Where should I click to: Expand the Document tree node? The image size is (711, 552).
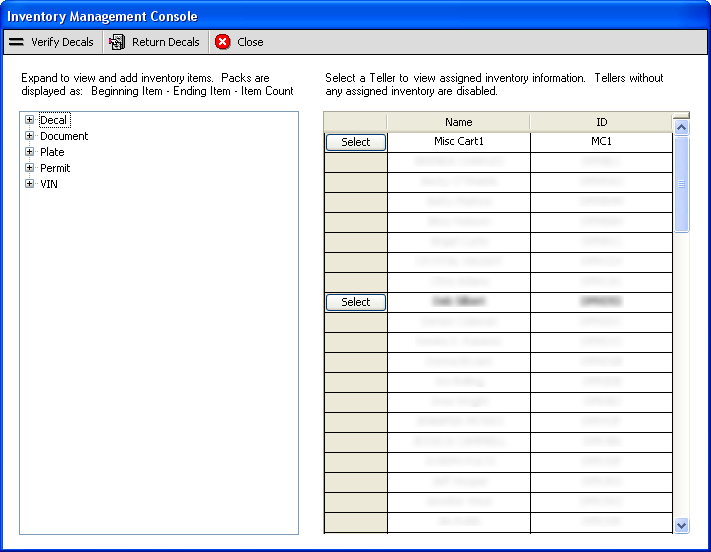coord(29,136)
